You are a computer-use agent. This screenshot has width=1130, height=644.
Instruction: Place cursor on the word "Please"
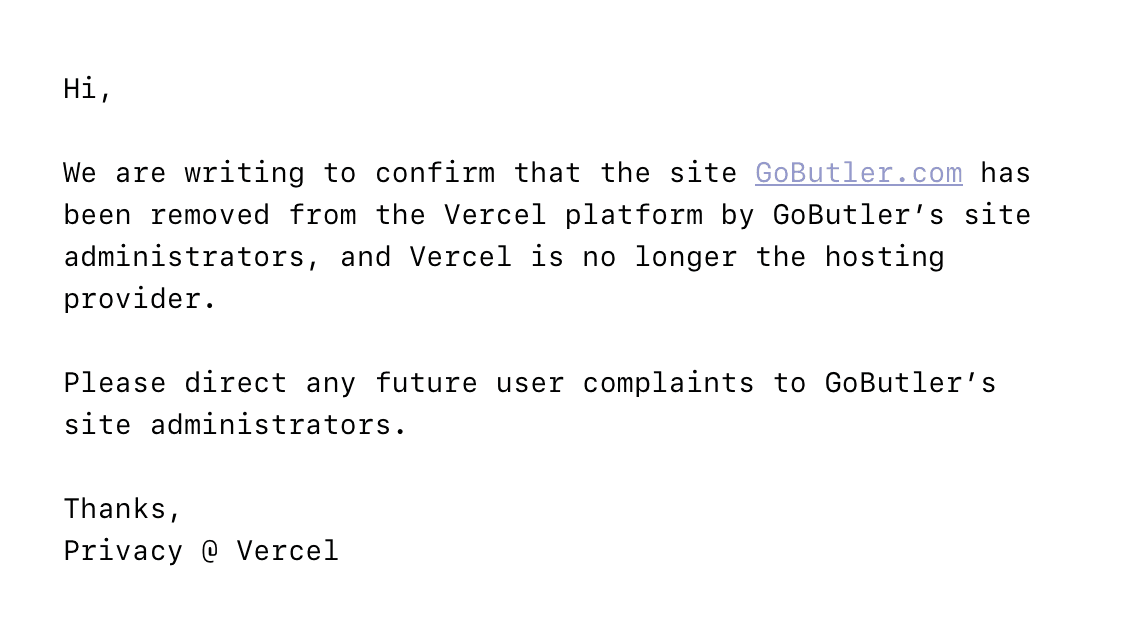pos(115,383)
